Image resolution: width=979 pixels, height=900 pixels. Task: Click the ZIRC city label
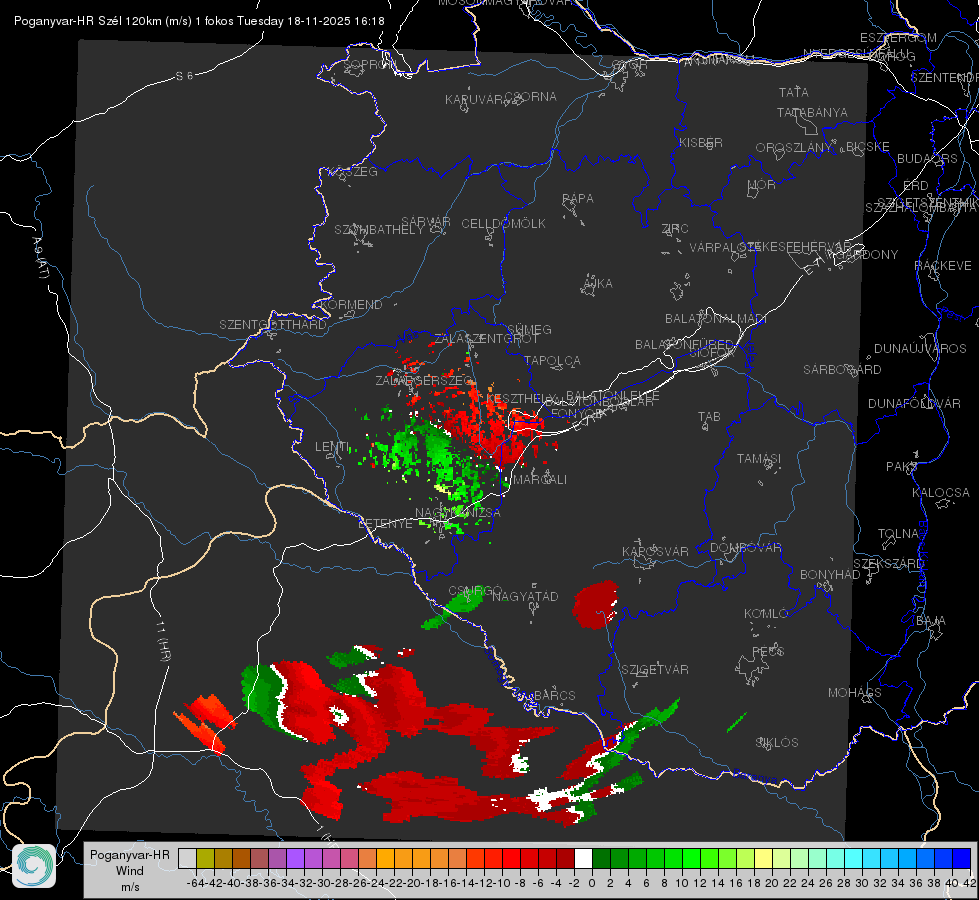click(675, 229)
